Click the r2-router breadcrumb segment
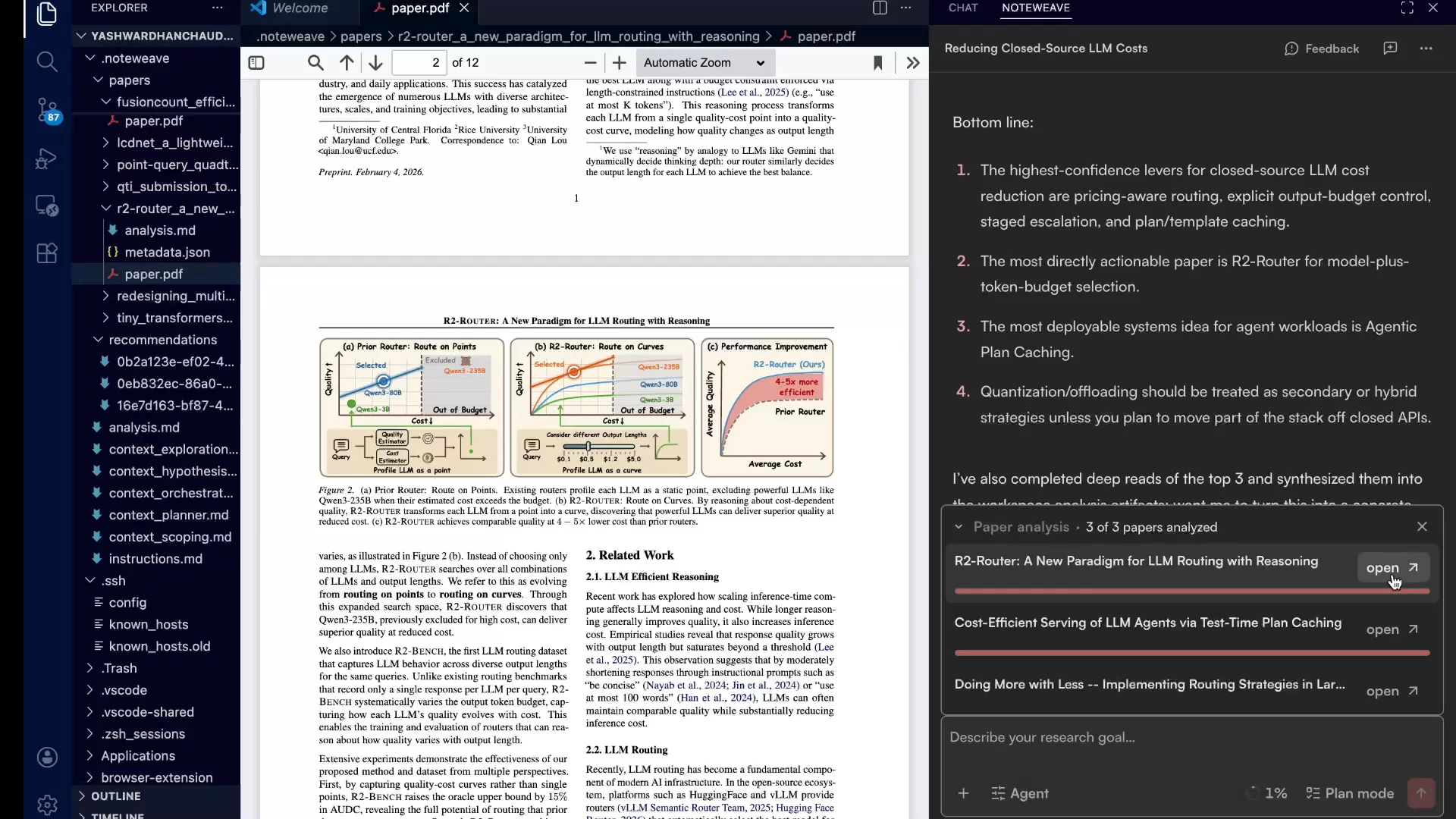 click(579, 36)
